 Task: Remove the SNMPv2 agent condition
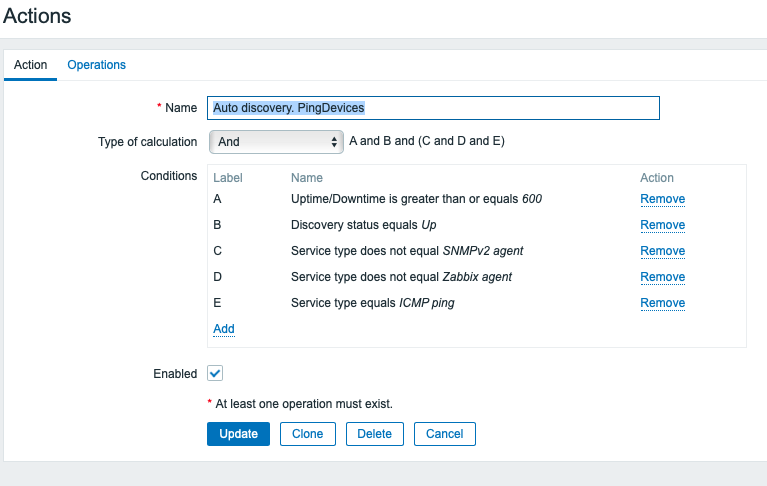(662, 251)
